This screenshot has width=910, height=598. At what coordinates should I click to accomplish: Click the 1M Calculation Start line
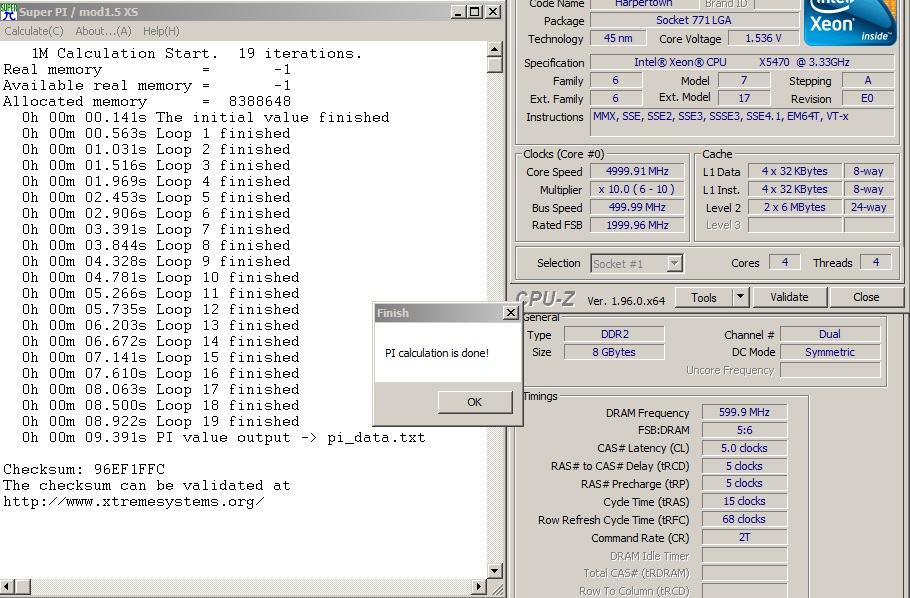(197, 53)
